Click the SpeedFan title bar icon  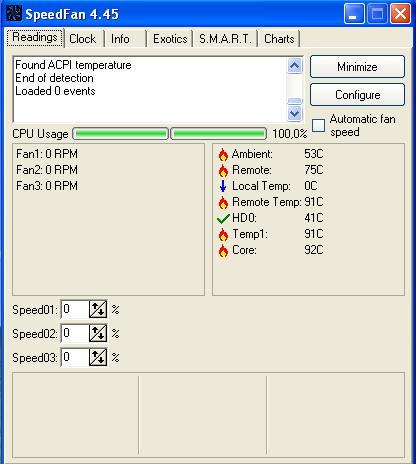14,14
